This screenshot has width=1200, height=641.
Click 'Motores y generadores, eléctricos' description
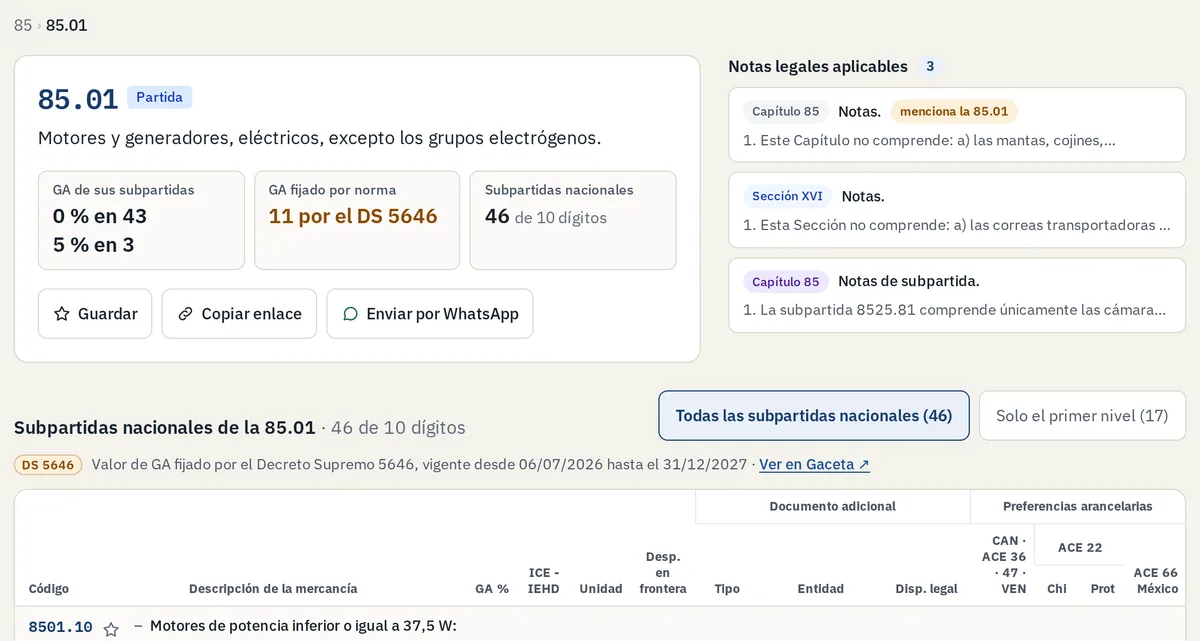pyautogui.click(x=320, y=138)
